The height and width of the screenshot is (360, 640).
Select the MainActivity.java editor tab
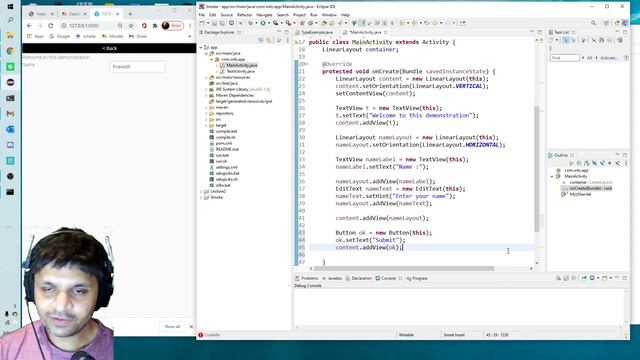click(x=365, y=32)
